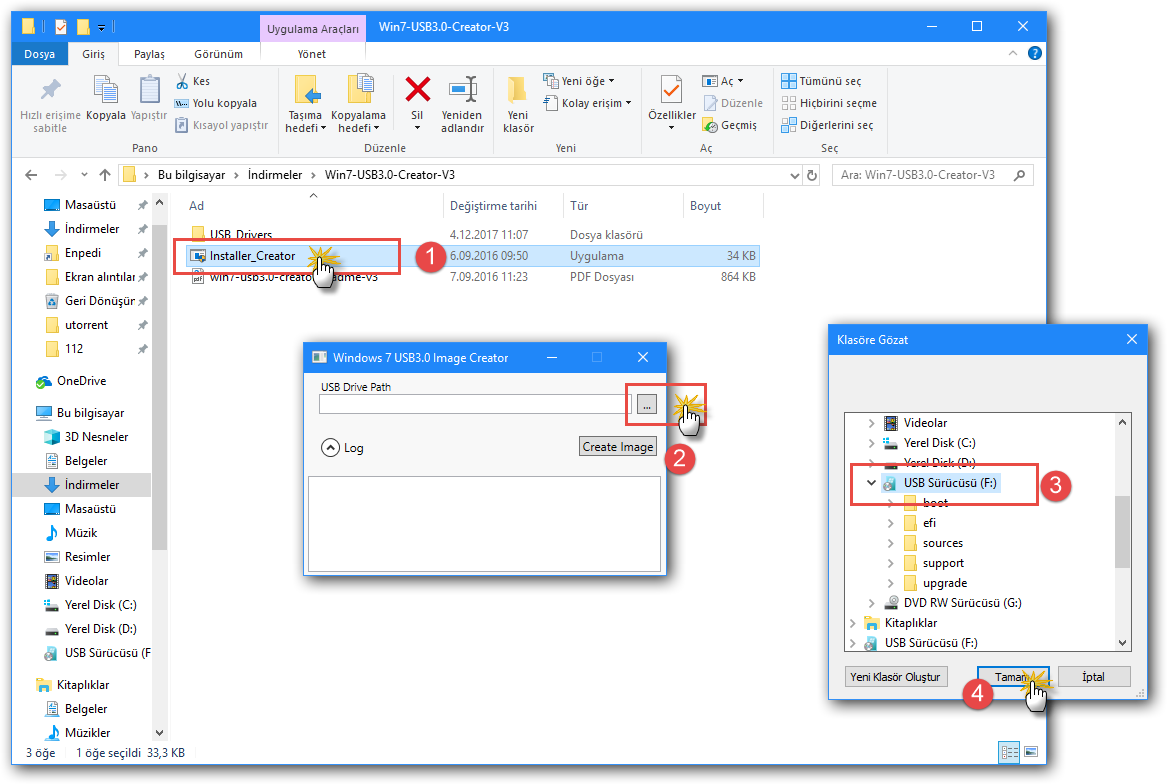Select the USB_Drivers folder
1168x784 pixels.
[x=241, y=235]
